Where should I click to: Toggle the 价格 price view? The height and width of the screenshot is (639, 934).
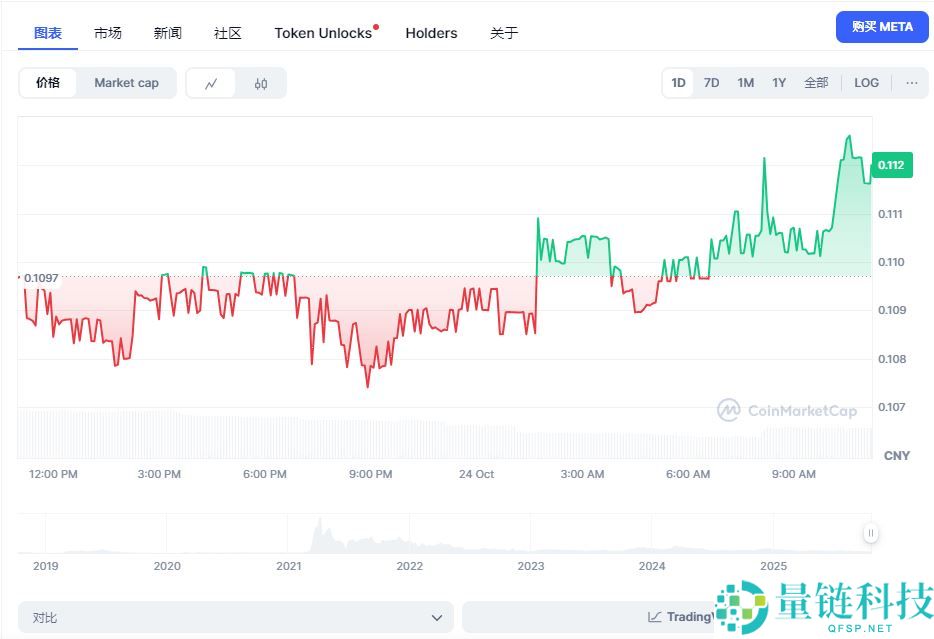(48, 83)
